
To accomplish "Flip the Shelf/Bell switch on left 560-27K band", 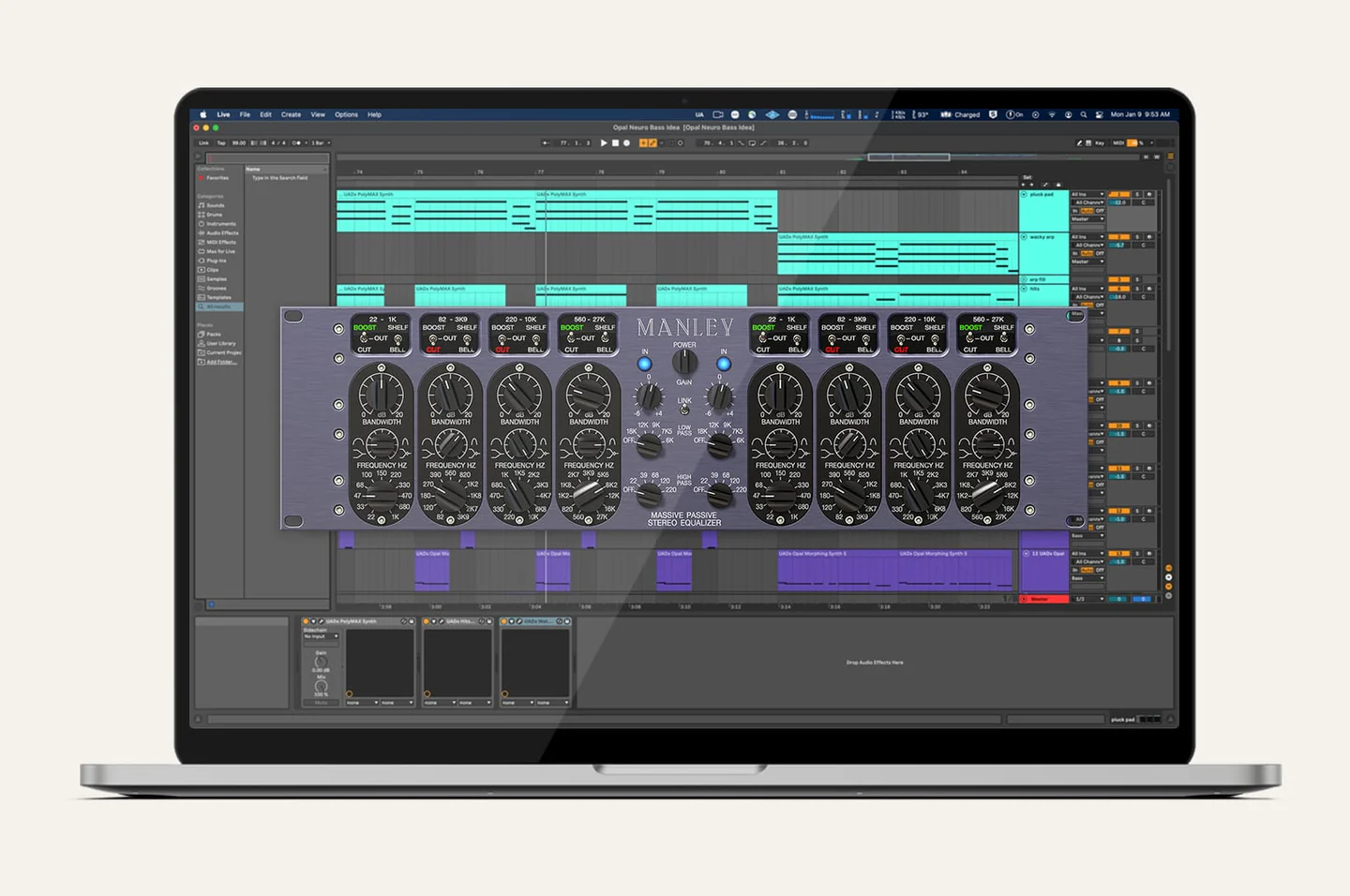I will tap(605, 338).
